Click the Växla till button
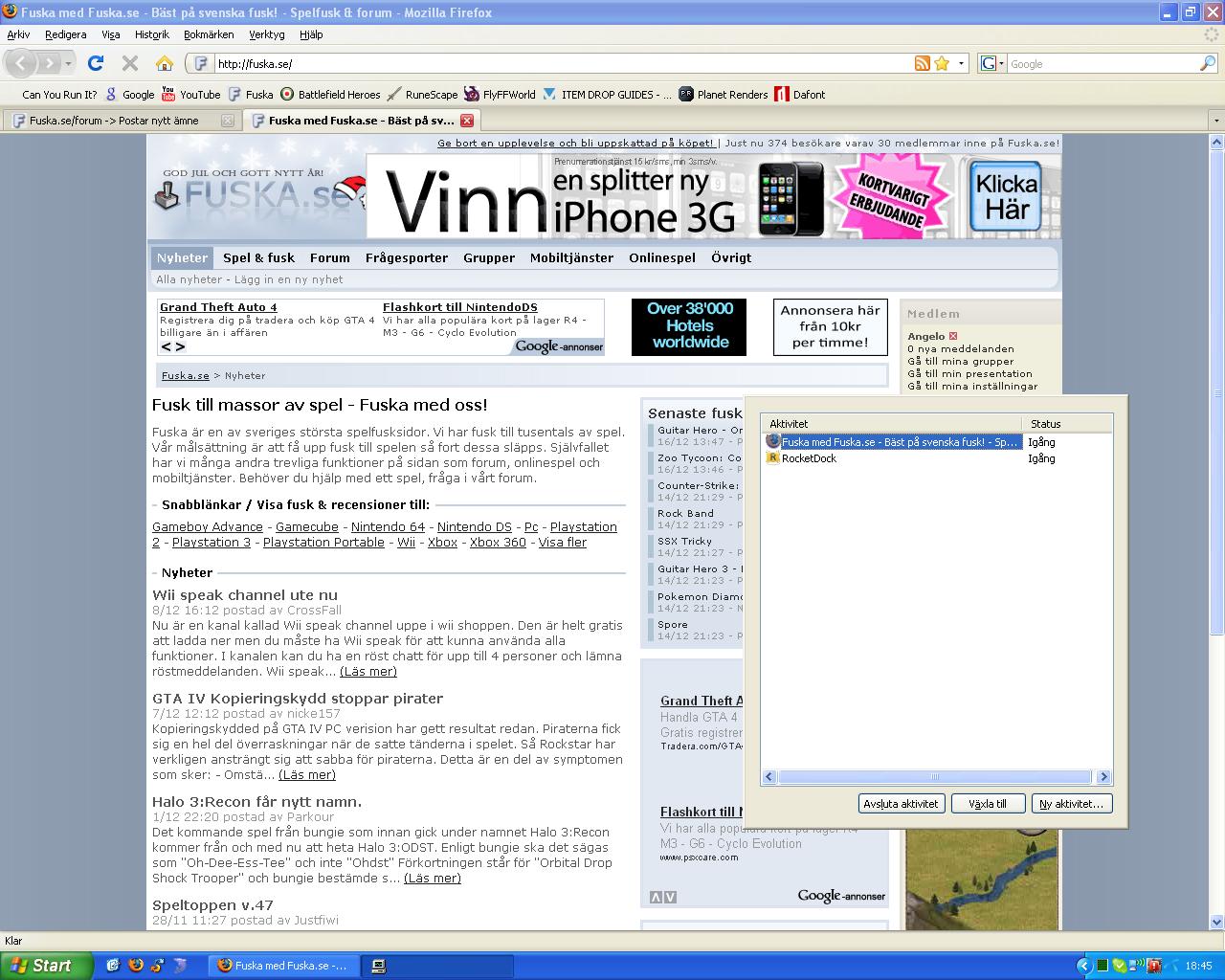1225x980 pixels. pyautogui.click(x=988, y=804)
